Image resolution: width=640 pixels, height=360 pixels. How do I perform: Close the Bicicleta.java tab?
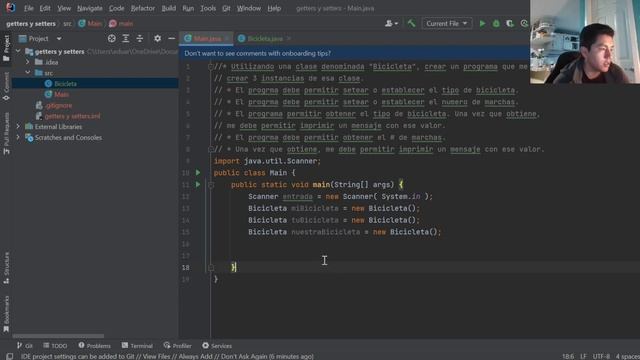pyautogui.click(x=289, y=38)
